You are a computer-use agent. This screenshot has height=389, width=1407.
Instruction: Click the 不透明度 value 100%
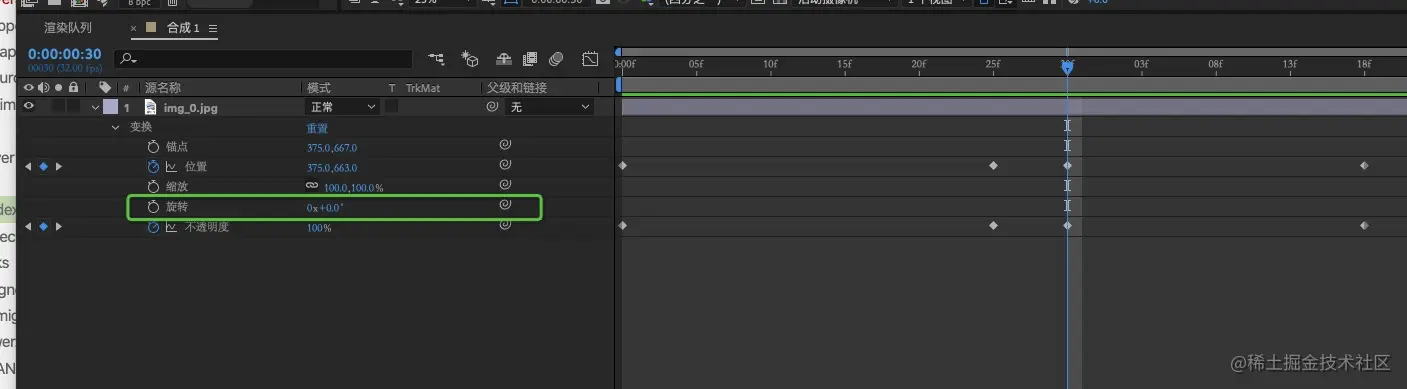[319, 228]
